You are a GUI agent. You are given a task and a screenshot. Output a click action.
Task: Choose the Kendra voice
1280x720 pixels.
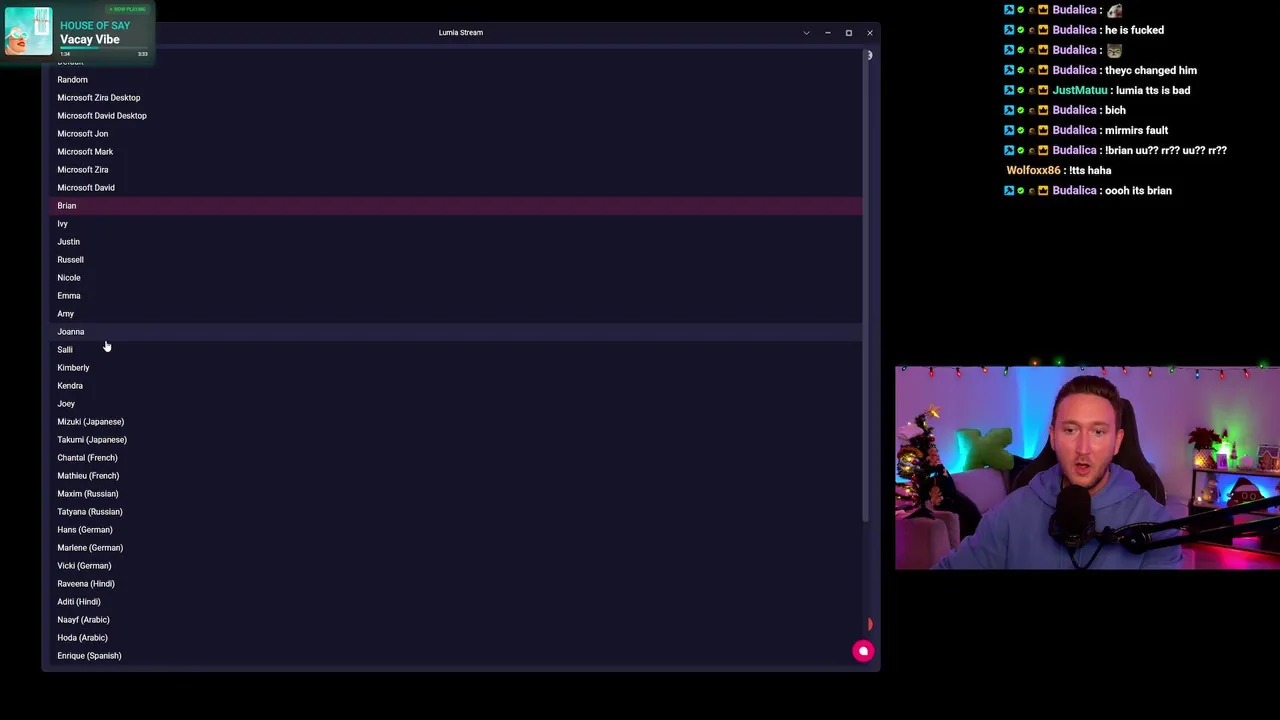click(455, 386)
